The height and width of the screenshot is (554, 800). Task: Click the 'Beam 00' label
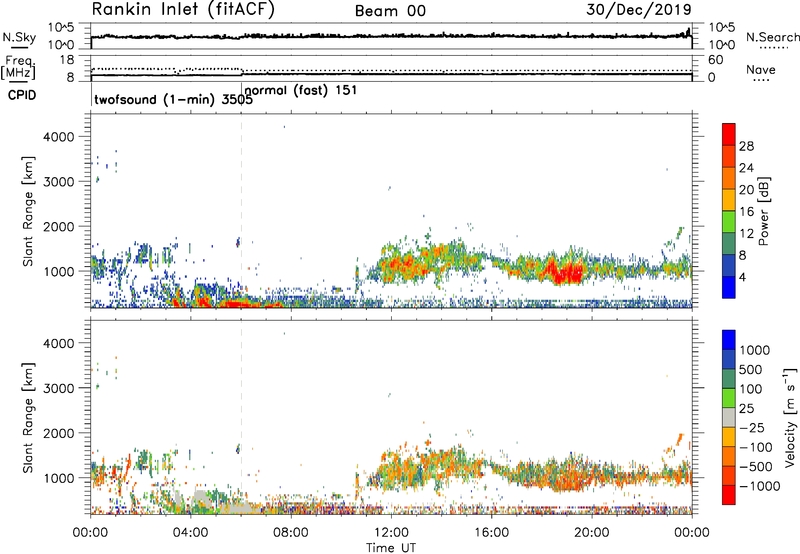coord(390,11)
